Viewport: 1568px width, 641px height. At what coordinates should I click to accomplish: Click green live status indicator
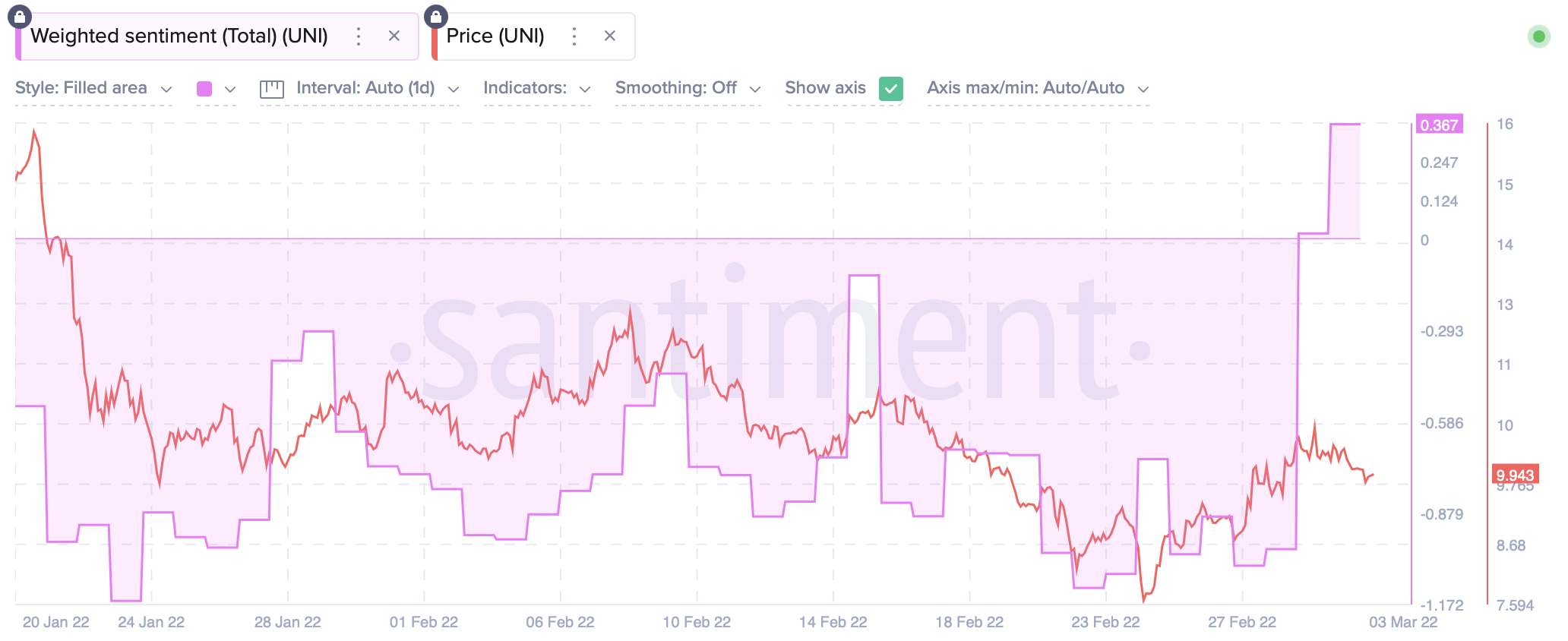click(x=1539, y=36)
